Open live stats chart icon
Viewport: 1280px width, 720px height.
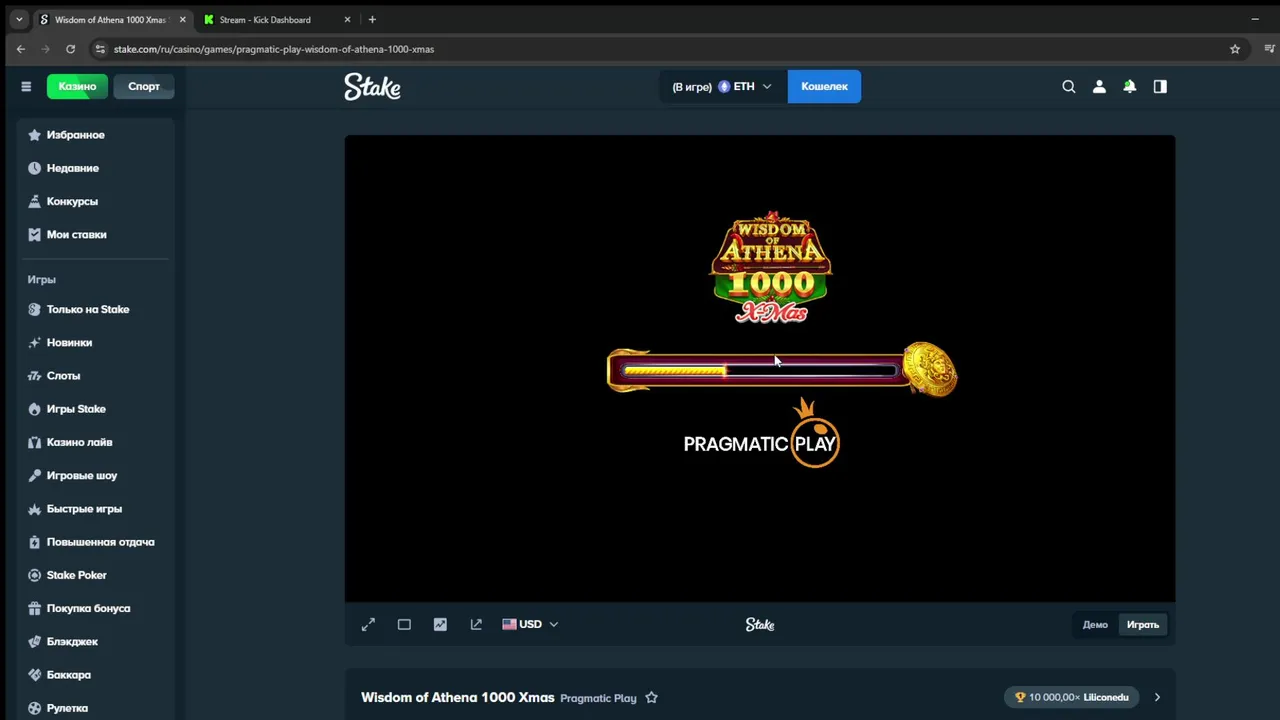pos(440,624)
